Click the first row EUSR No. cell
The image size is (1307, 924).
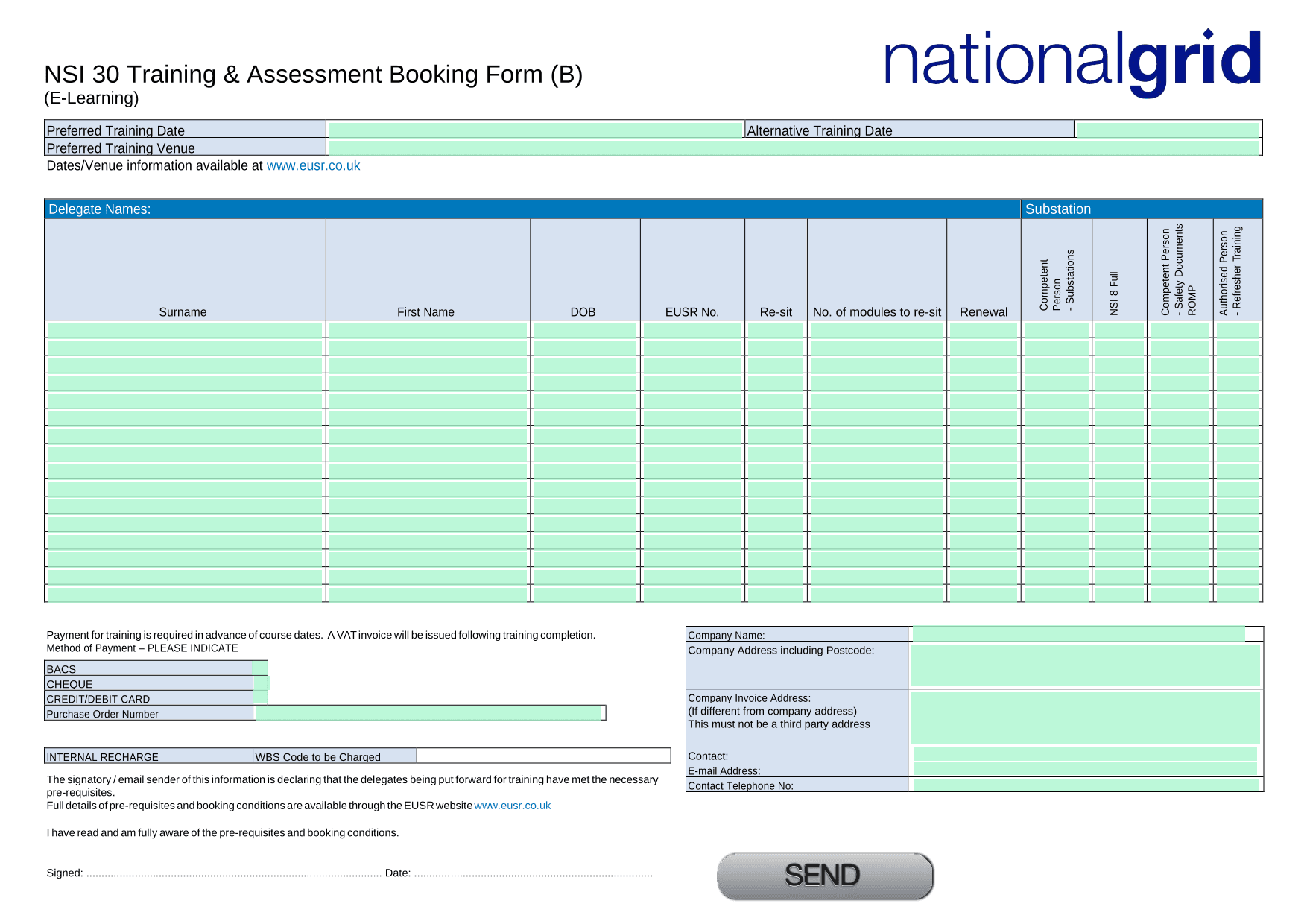pos(692,329)
